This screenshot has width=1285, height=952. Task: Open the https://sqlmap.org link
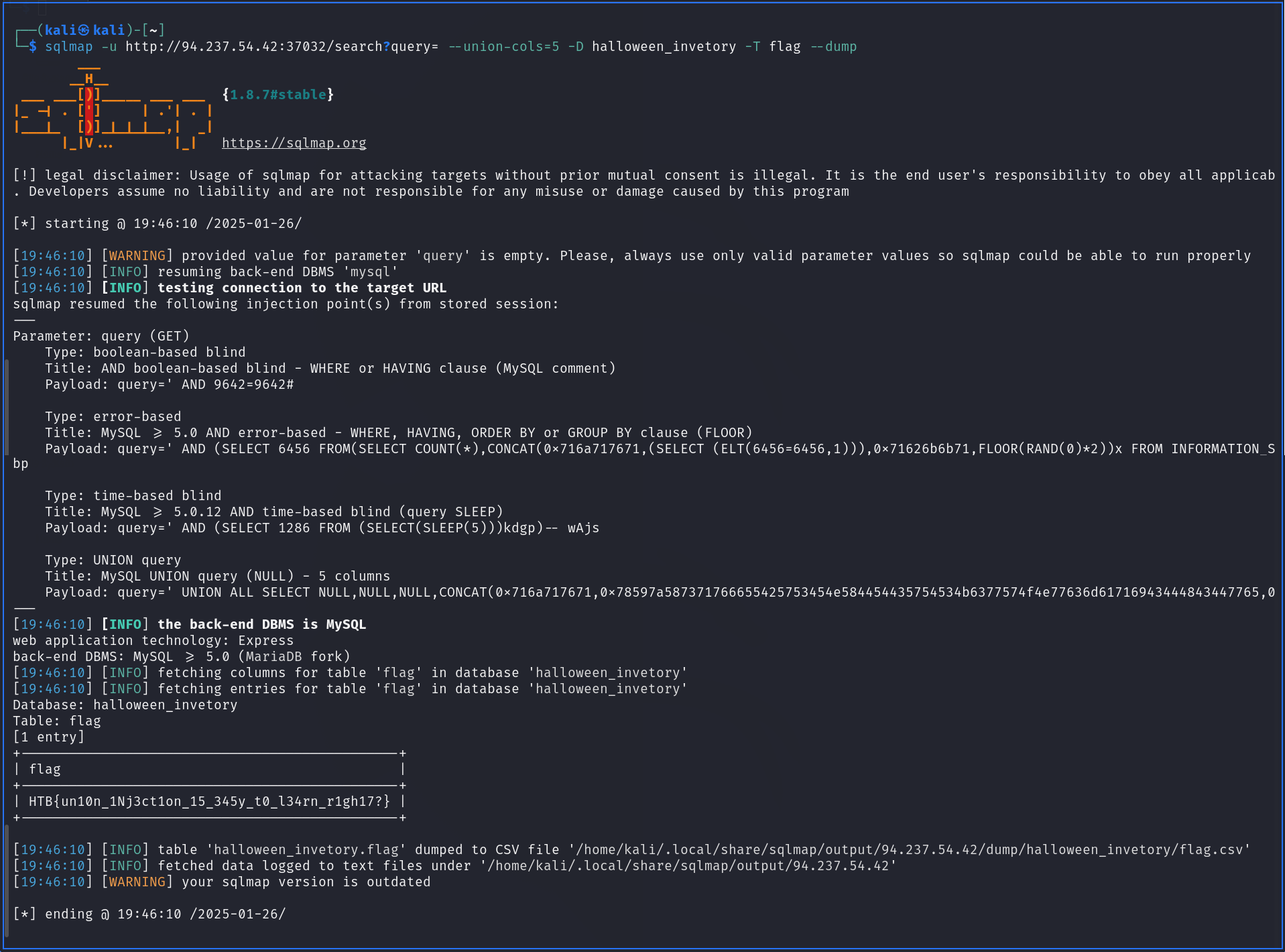point(294,143)
